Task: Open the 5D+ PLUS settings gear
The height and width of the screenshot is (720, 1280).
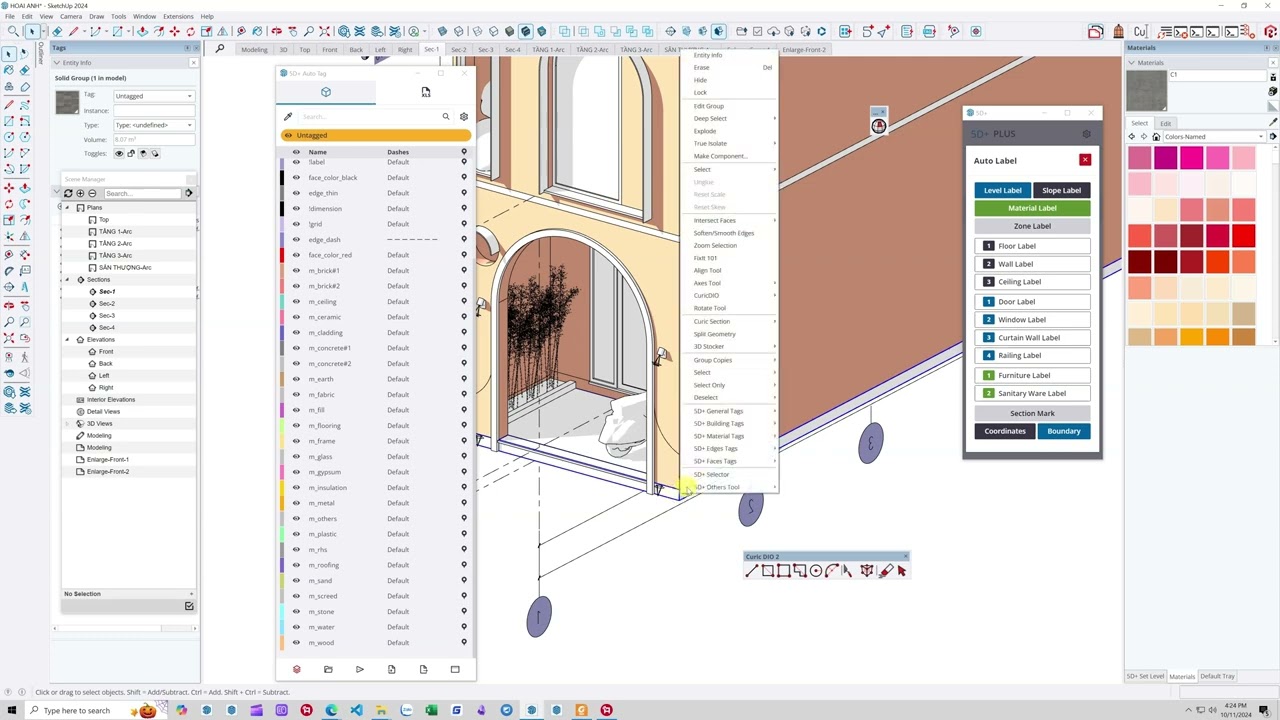Action: click(1087, 134)
